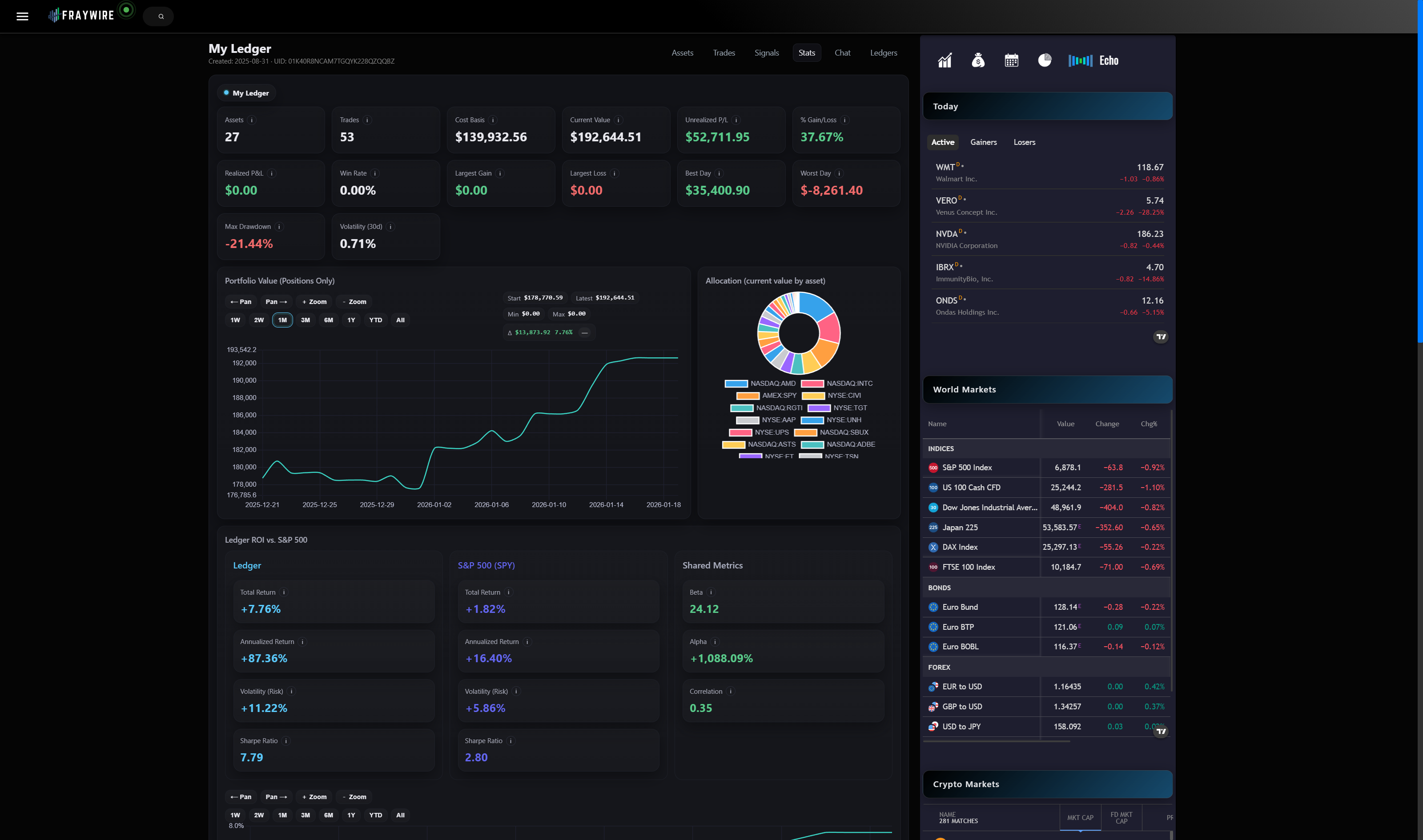Open the hamburger navigation menu
Image resolution: width=1423 pixels, height=840 pixels.
point(22,16)
